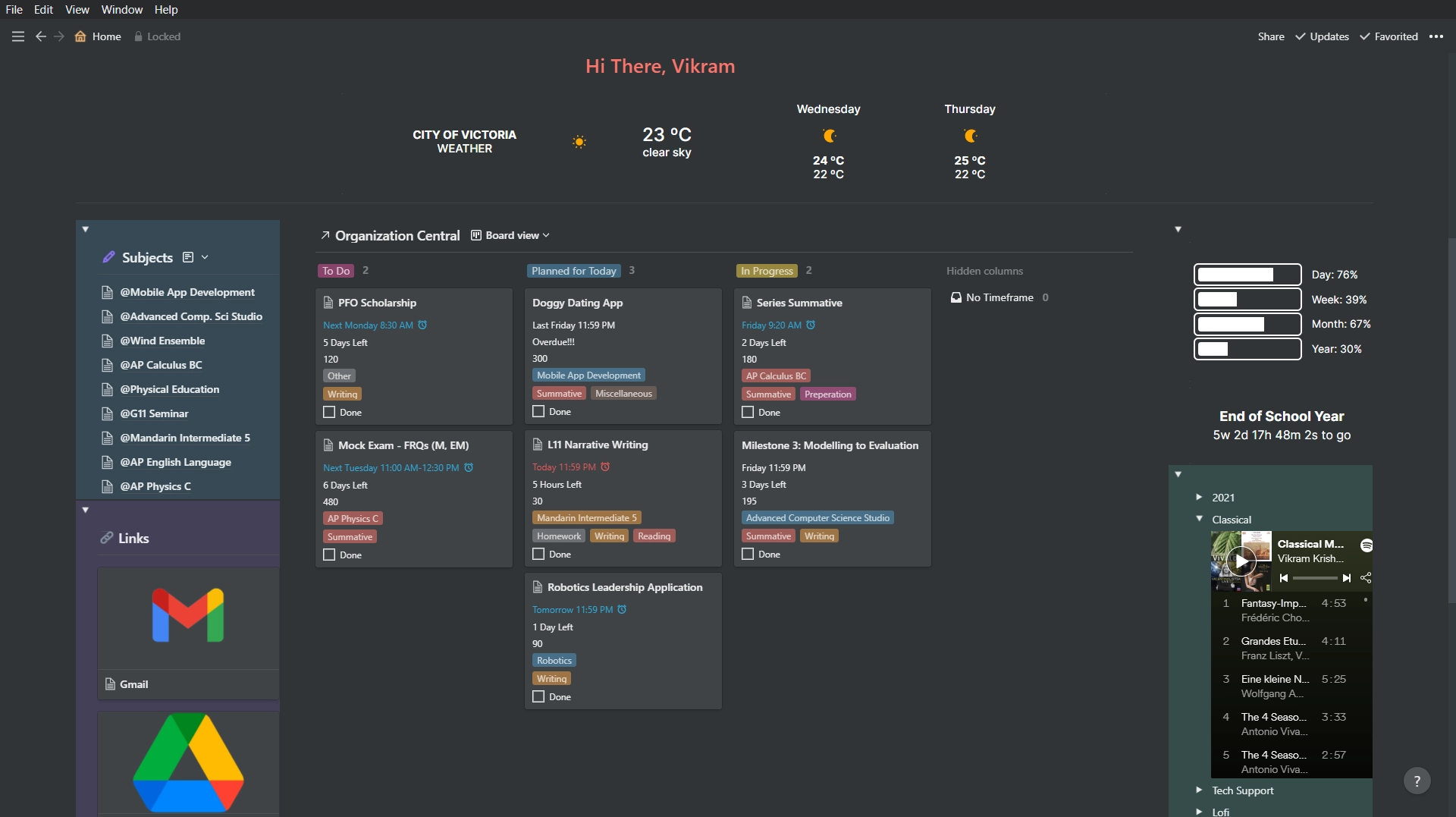Image resolution: width=1456 pixels, height=817 pixels.
Task: Click the Home icon in the navigation bar
Action: (x=82, y=36)
